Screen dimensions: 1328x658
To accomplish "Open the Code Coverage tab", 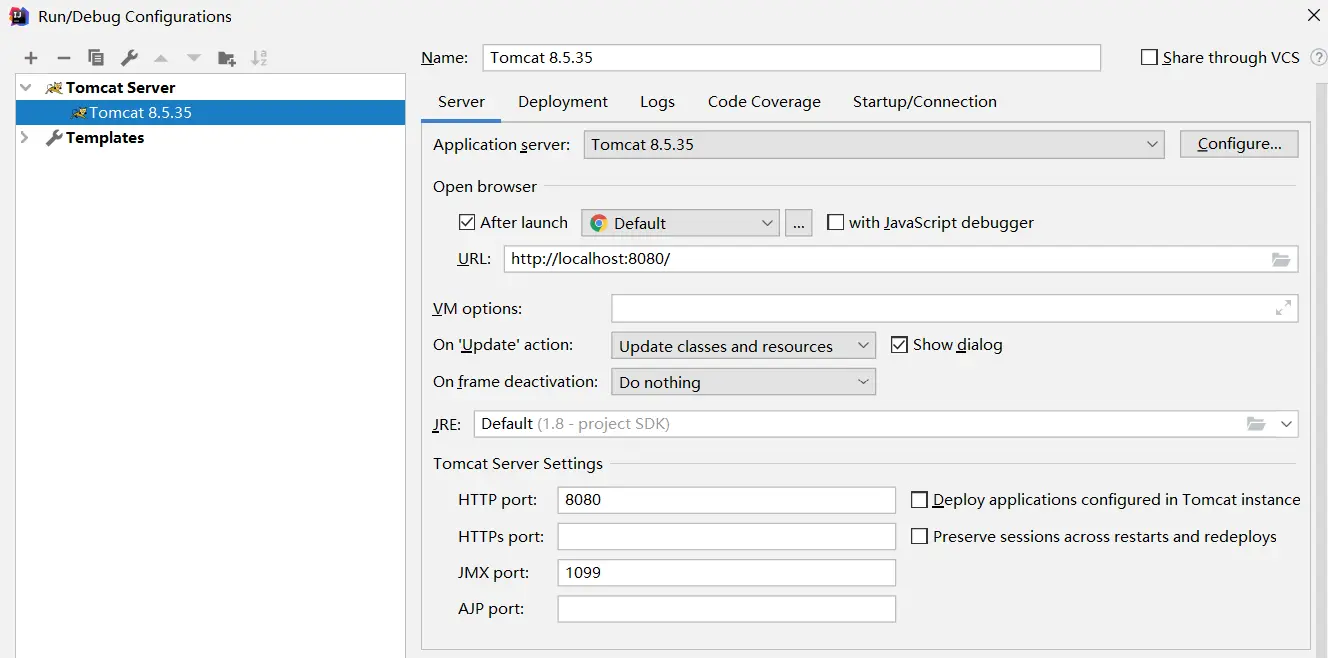I will tap(764, 101).
